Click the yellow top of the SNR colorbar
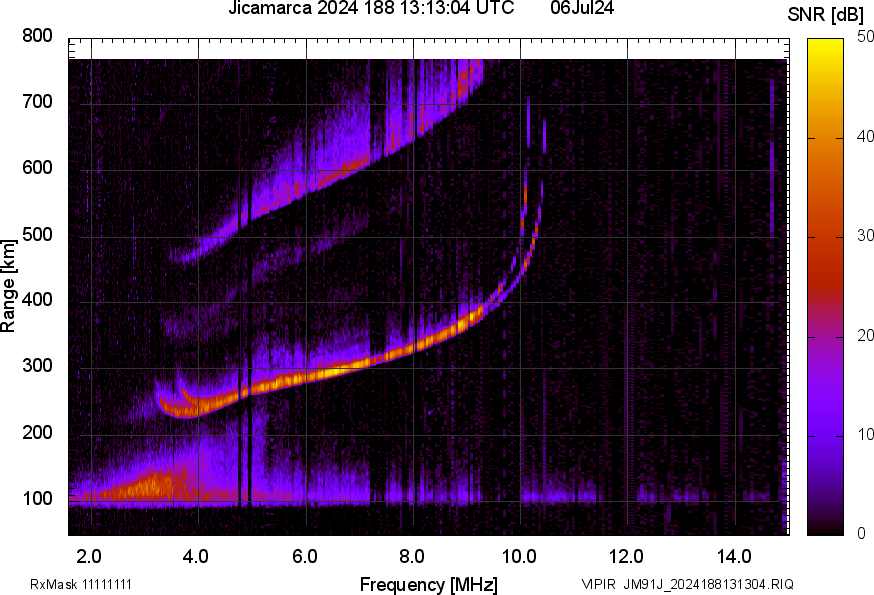 (x=827, y=43)
